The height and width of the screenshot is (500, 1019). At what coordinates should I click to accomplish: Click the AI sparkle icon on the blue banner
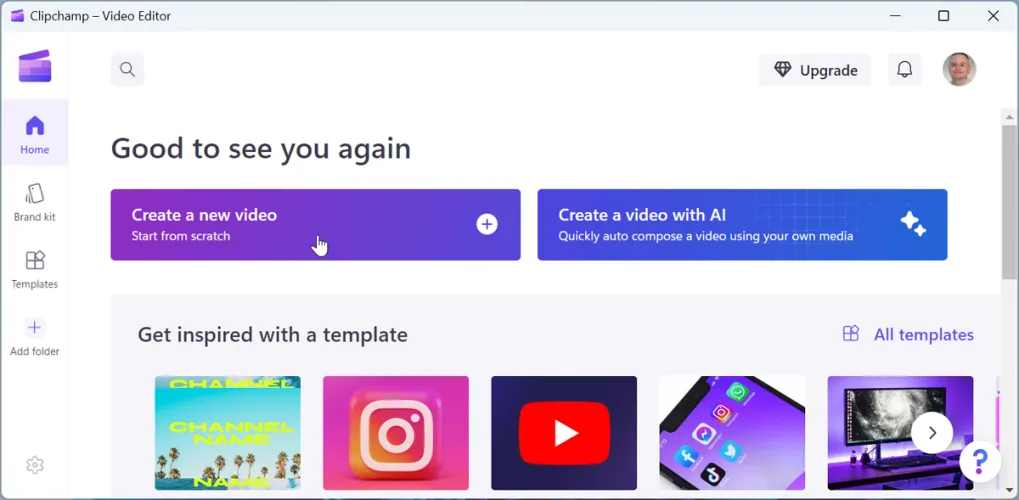[913, 224]
